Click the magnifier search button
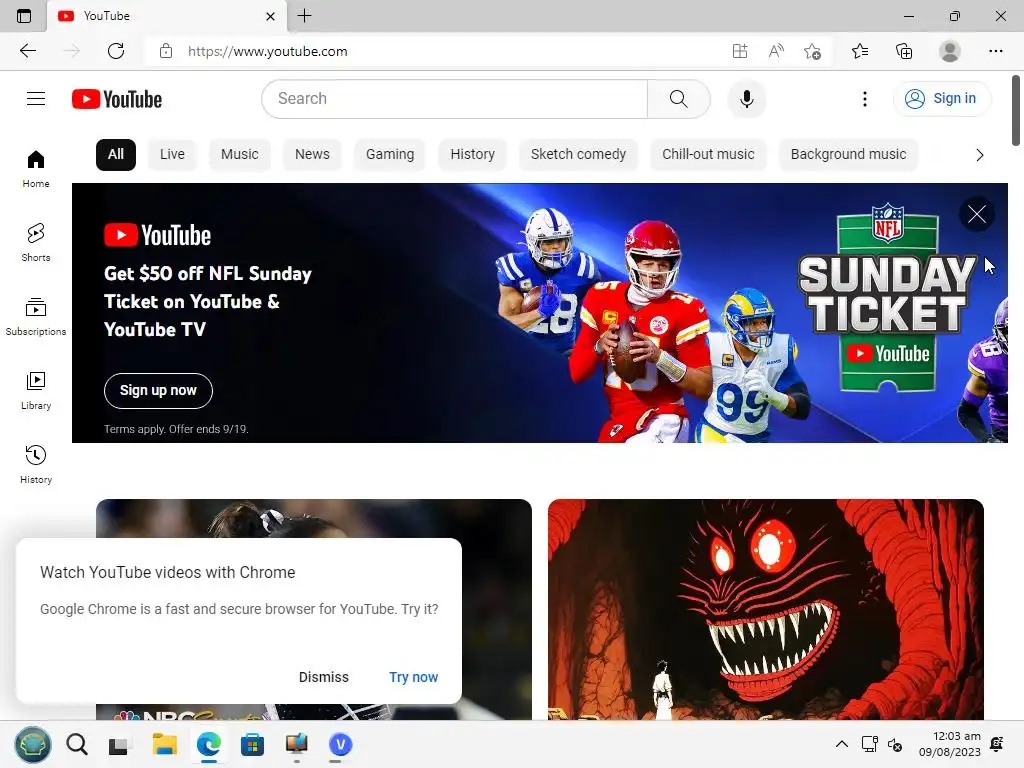The width and height of the screenshot is (1024, 768). pyautogui.click(x=679, y=99)
